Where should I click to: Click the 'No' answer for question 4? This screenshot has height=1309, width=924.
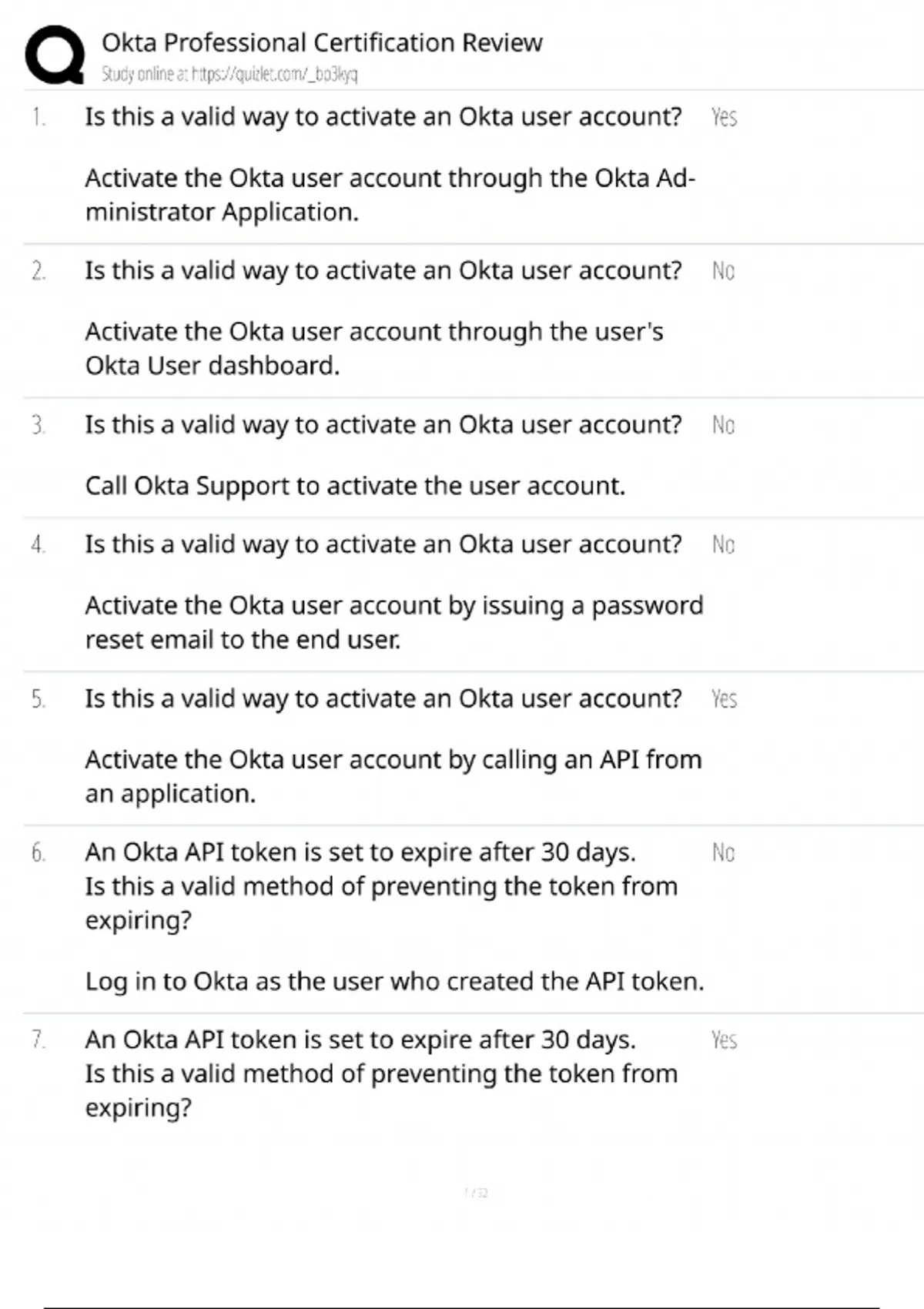(x=723, y=544)
